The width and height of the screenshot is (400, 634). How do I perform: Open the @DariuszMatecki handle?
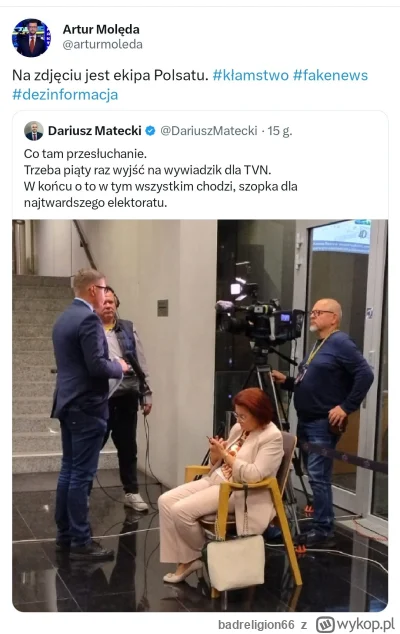point(209,131)
